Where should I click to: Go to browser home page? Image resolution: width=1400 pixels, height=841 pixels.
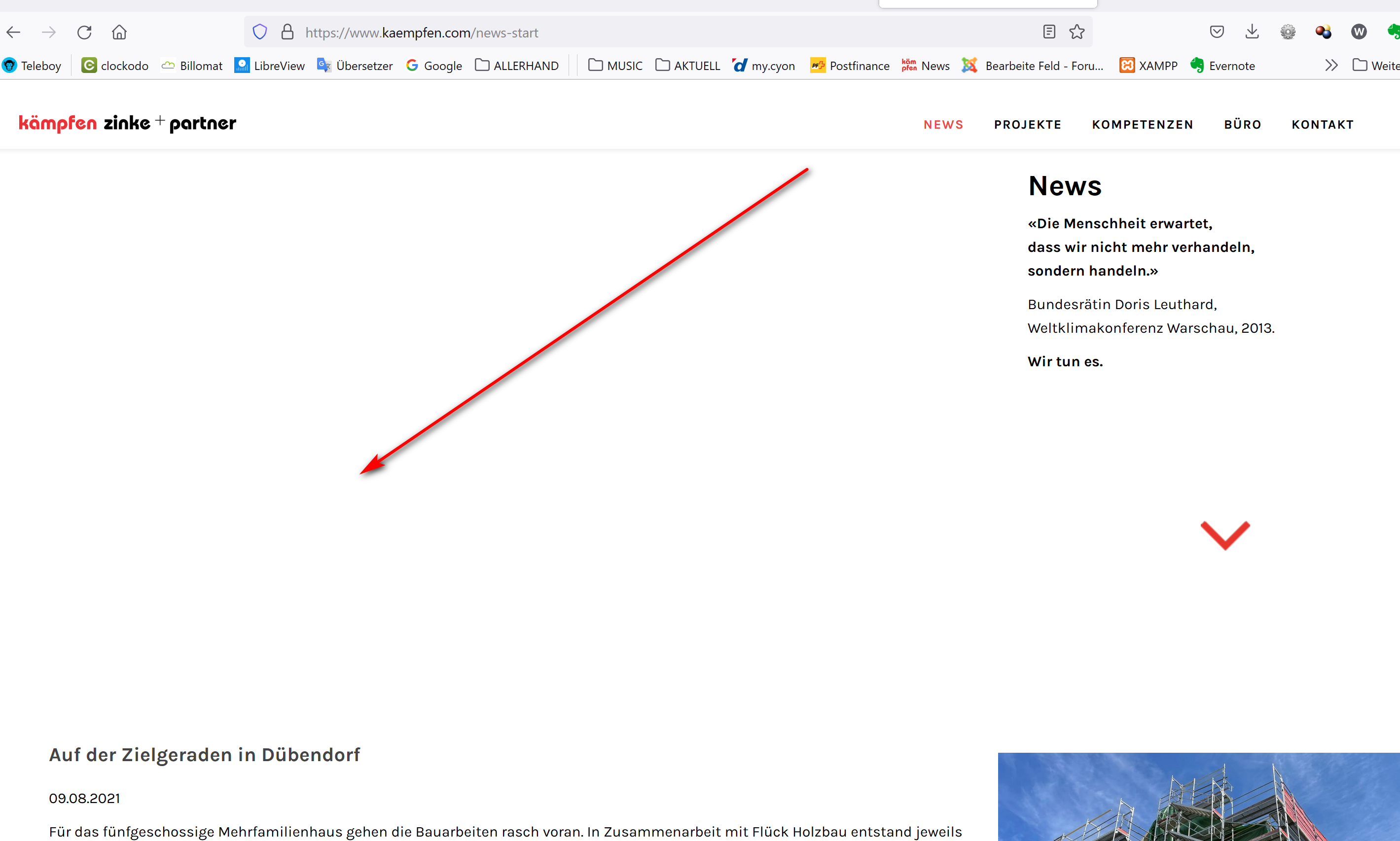pos(119,33)
